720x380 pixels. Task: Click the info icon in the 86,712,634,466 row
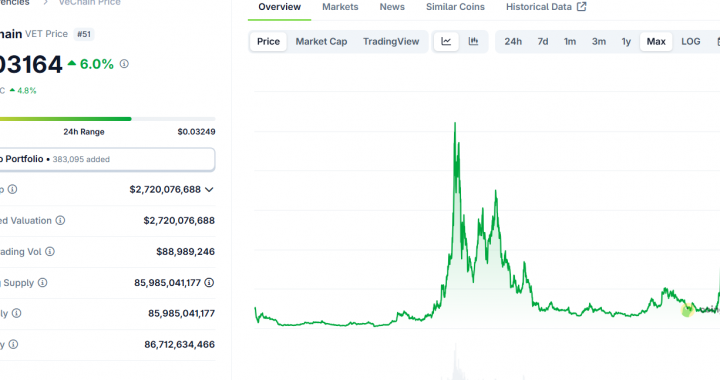point(13,344)
